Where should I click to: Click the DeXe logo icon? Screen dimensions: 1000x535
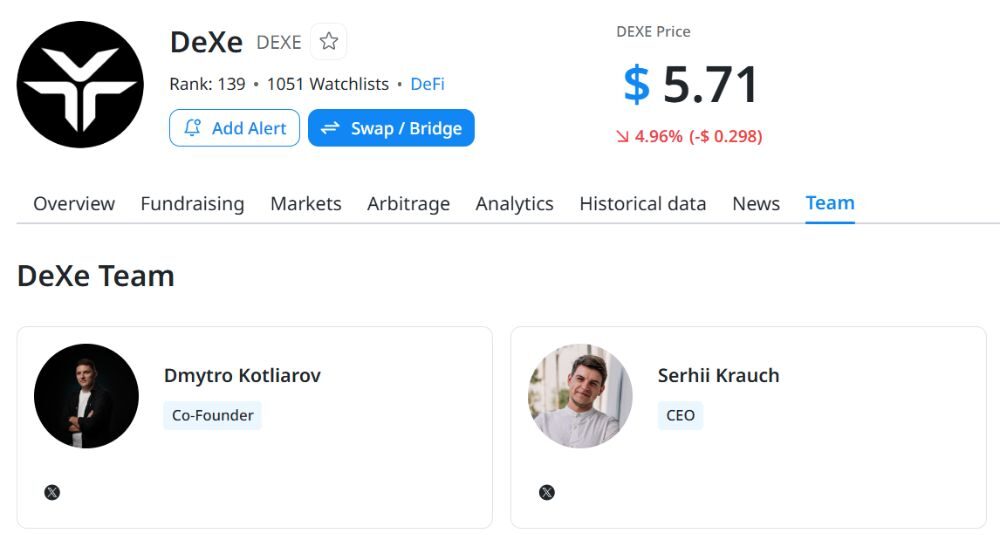tap(80, 84)
